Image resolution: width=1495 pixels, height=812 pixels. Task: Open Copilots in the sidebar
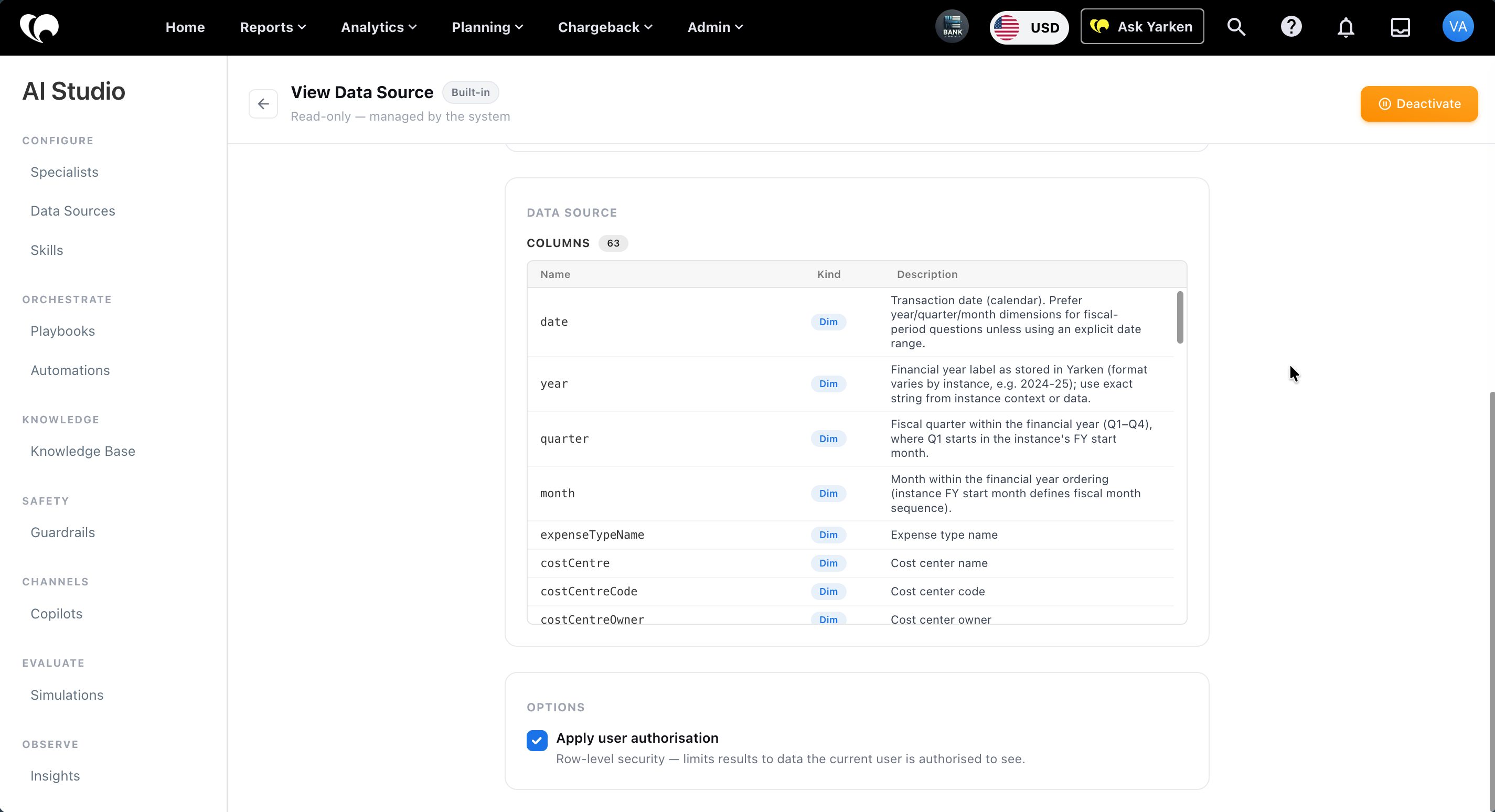pyautogui.click(x=56, y=614)
